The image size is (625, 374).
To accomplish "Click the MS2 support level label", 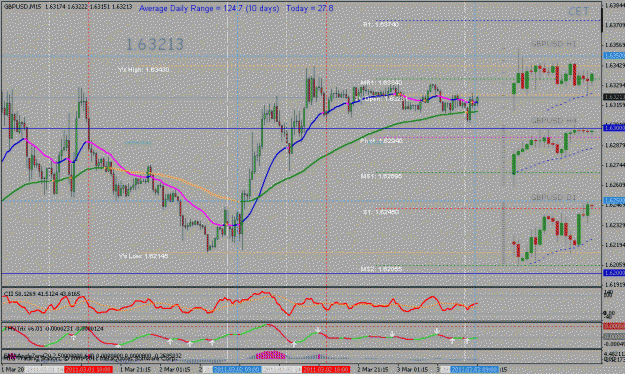I will tap(381, 269).
